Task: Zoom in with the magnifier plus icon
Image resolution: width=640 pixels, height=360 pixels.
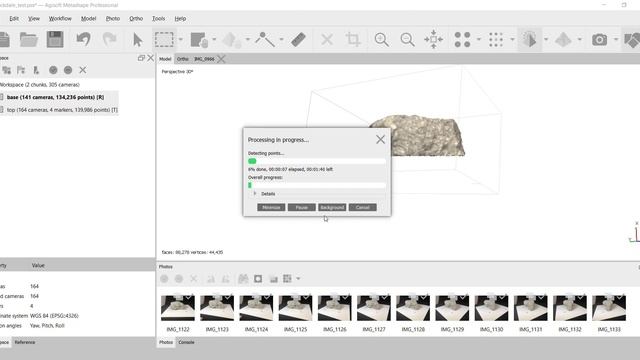Action: 382,40
